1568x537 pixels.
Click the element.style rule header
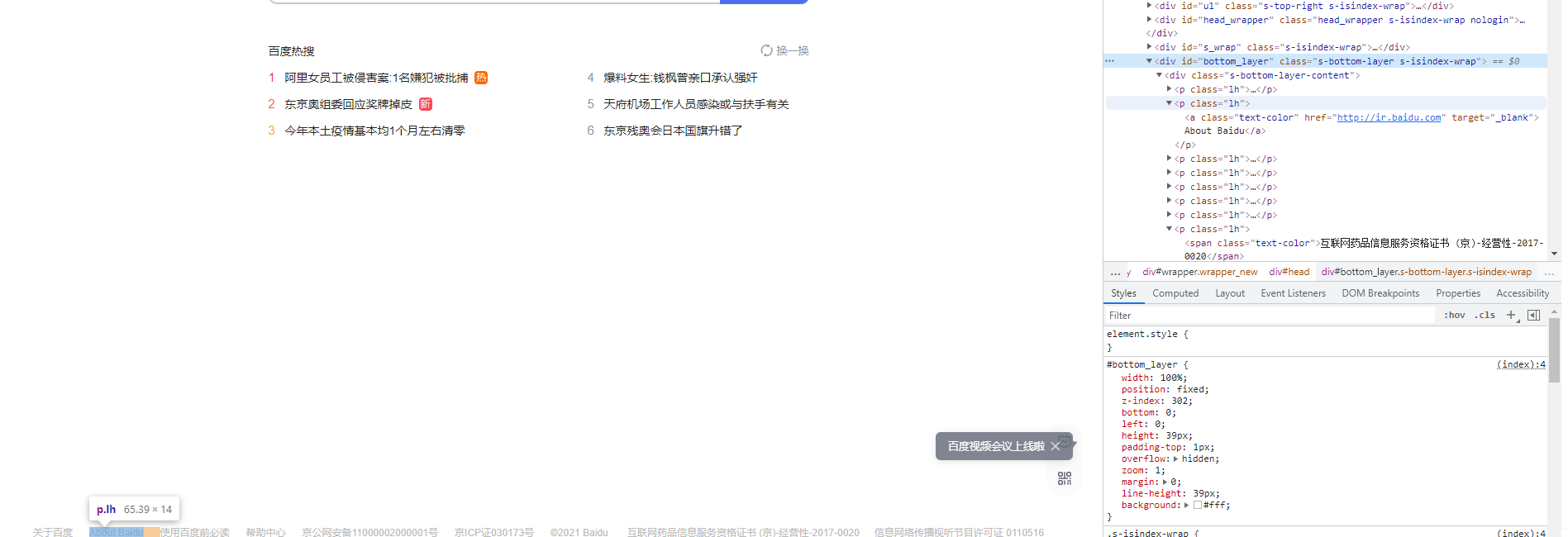click(x=1147, y=334)
